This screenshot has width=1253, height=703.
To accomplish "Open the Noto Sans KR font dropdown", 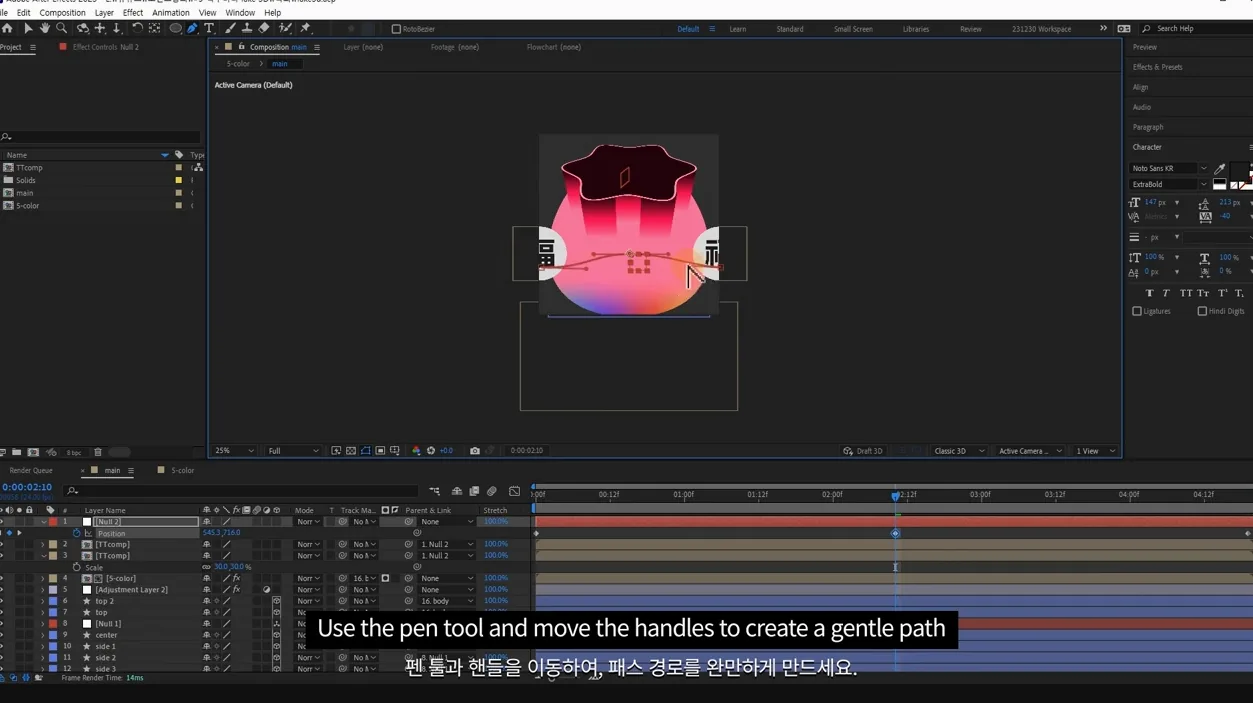I will [x=1168, y=169].
